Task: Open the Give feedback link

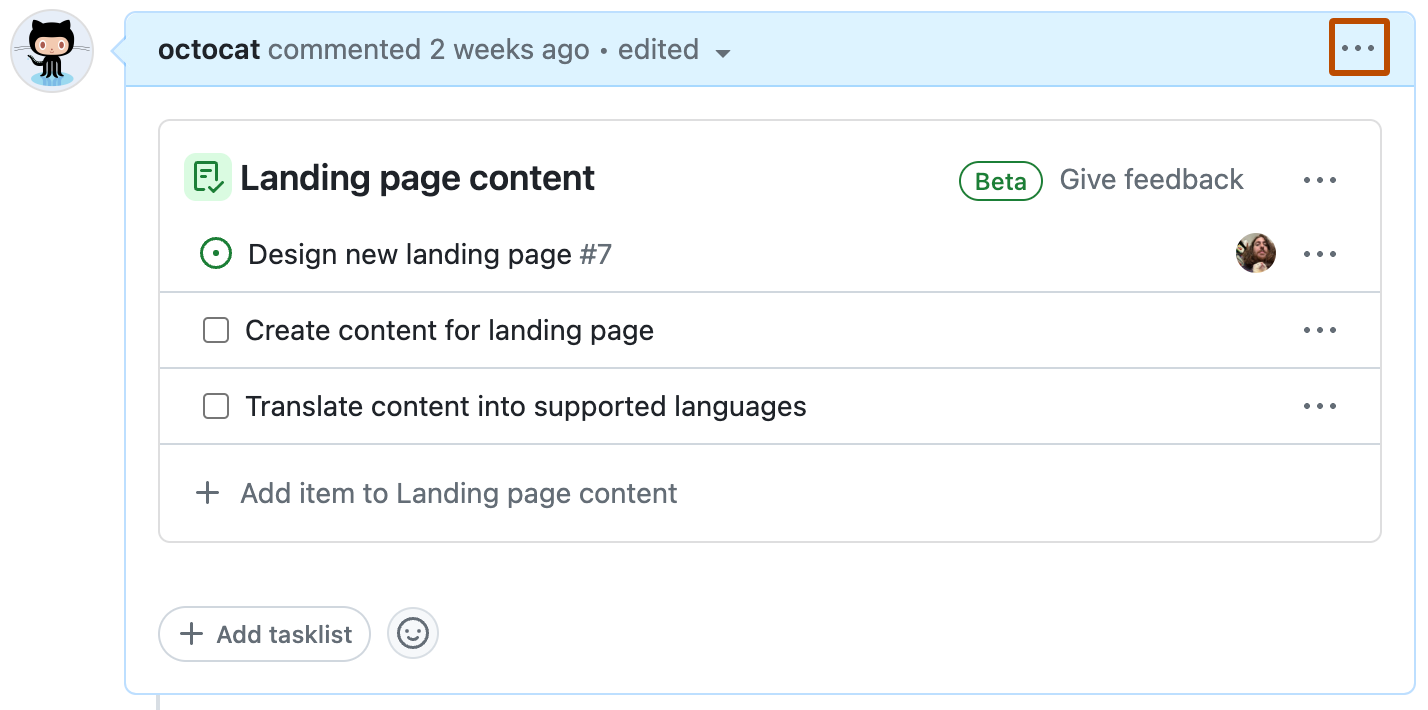Action: (1151, 180)
